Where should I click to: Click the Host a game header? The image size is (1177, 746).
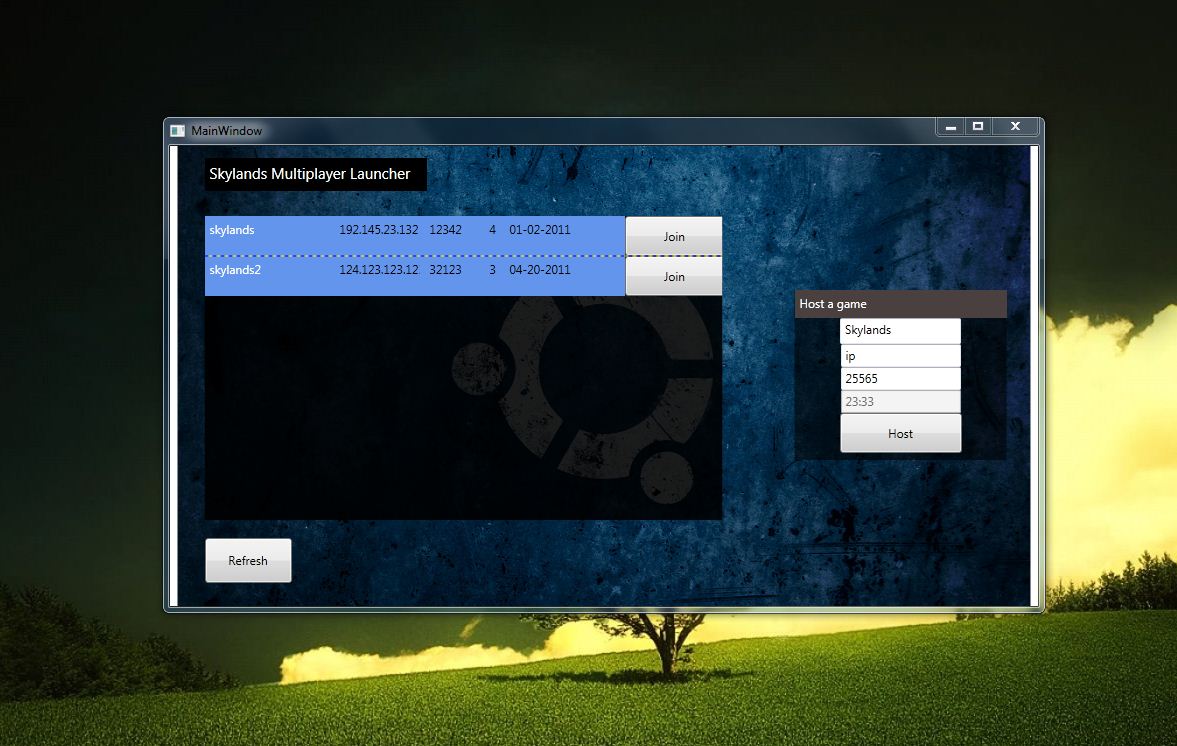901,304
